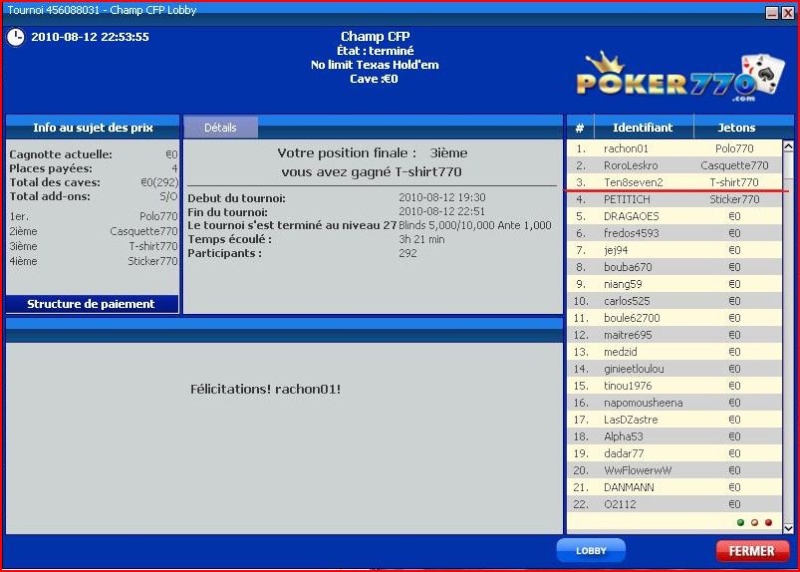Viewport: 800px width, 572px height.
Task: Click the green status dot
Action: (740, 523)
